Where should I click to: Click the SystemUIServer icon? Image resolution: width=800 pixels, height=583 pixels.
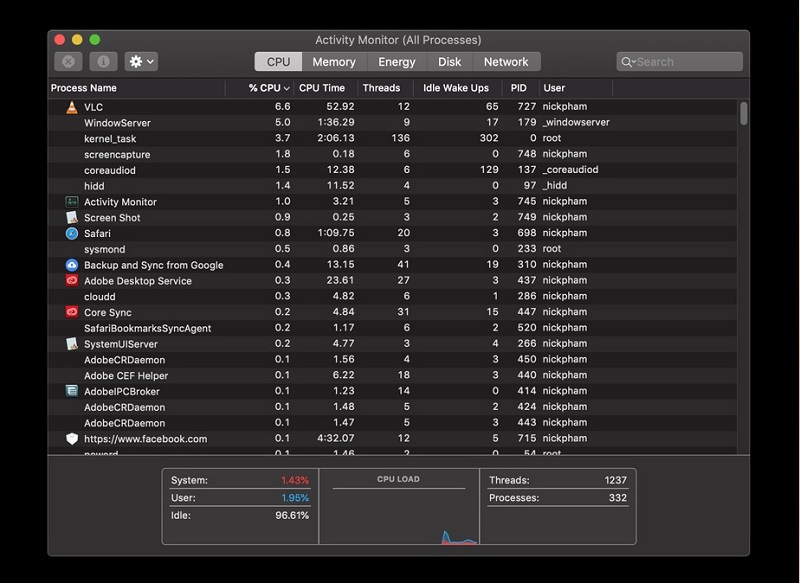pyautogui.click(x=72, y=344)
